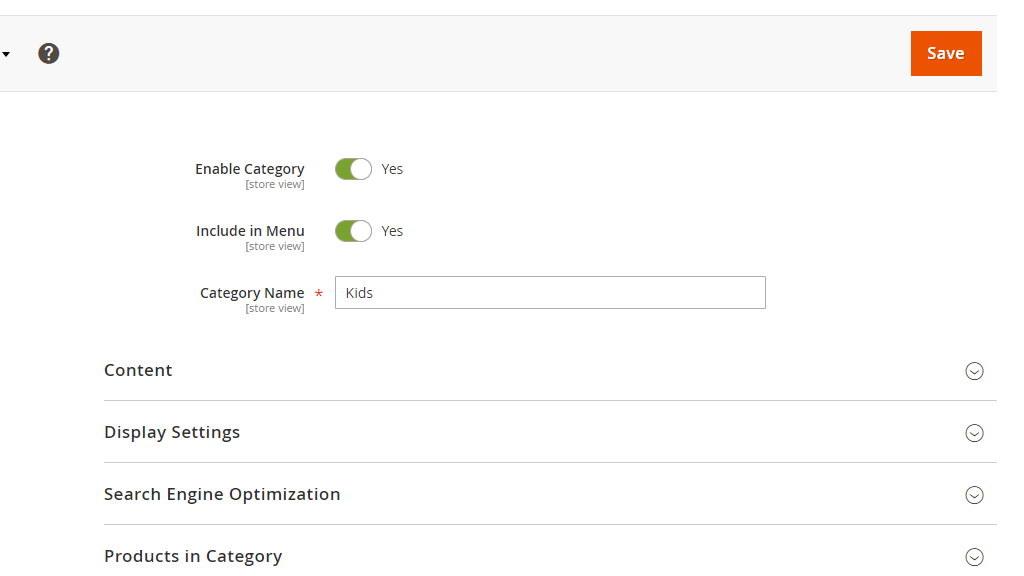Click the Yes label beside Enable Category
1024x576 pixels.
pos(391,168)
